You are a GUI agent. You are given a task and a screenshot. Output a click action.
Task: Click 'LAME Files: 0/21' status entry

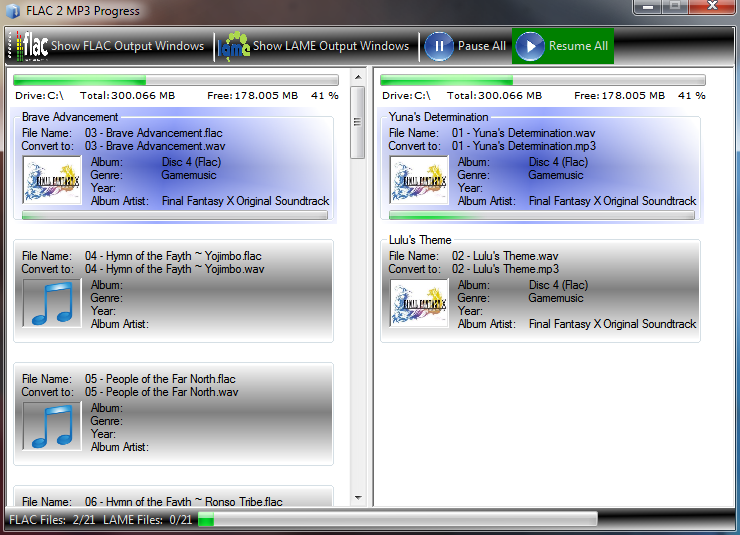148,520
